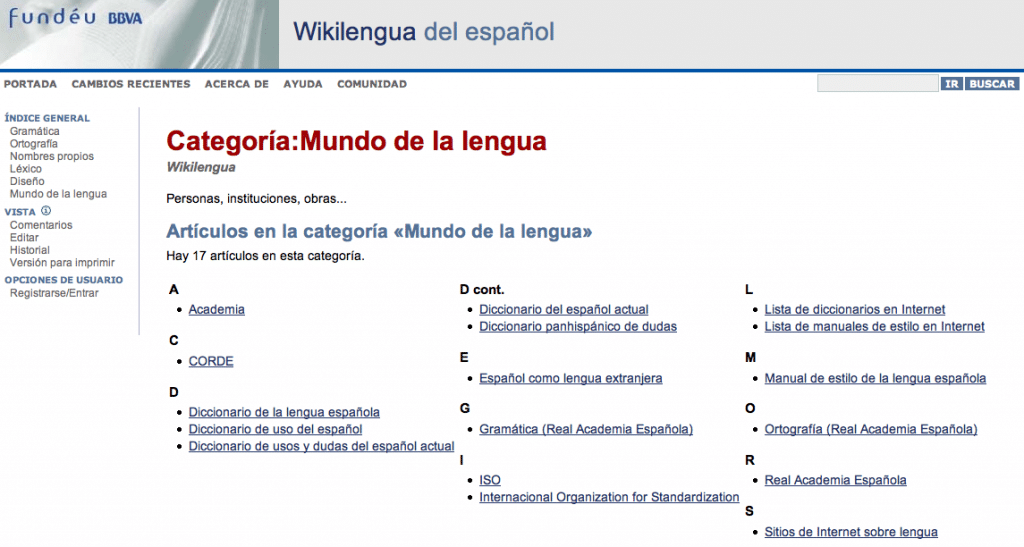Click the 'D cont.' section heading
Screen dimensions: 1024x547
(482, 289)
